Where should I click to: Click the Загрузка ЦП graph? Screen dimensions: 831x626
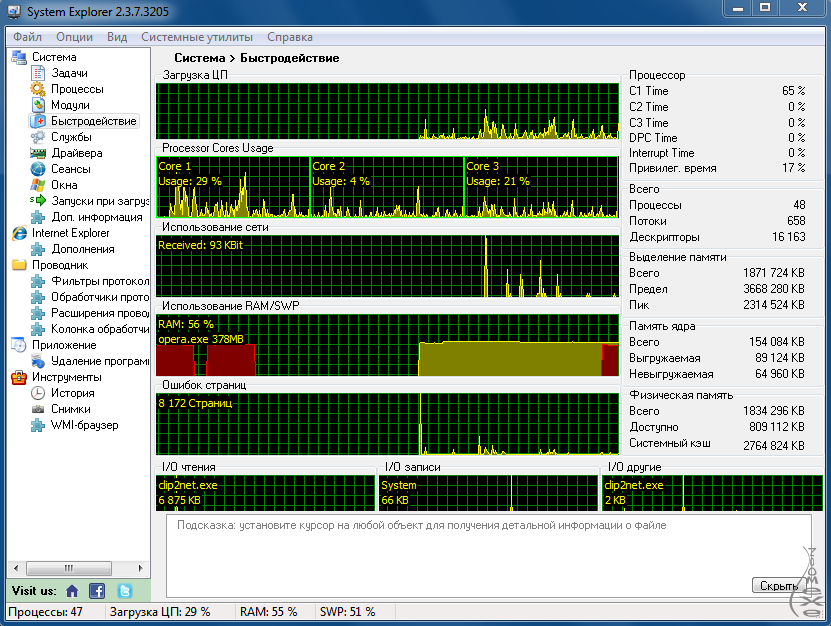387,111
